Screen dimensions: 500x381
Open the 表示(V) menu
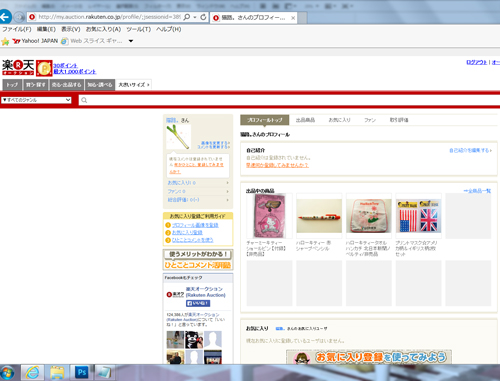71,29
